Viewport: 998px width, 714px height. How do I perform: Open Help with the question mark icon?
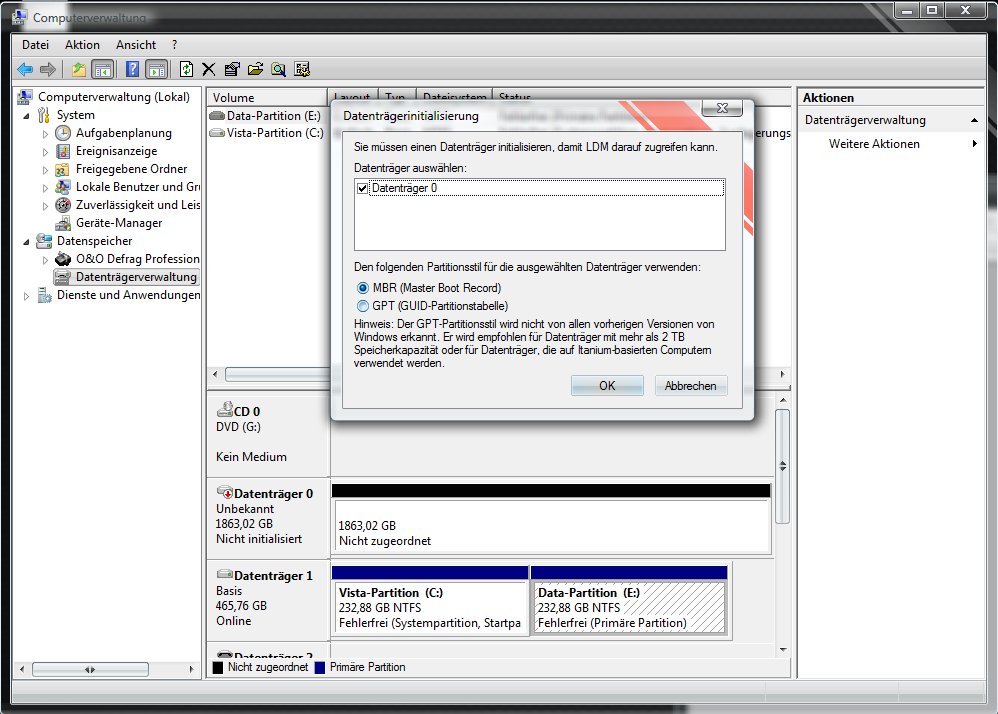pyautogui.click(x=132, y=69)
